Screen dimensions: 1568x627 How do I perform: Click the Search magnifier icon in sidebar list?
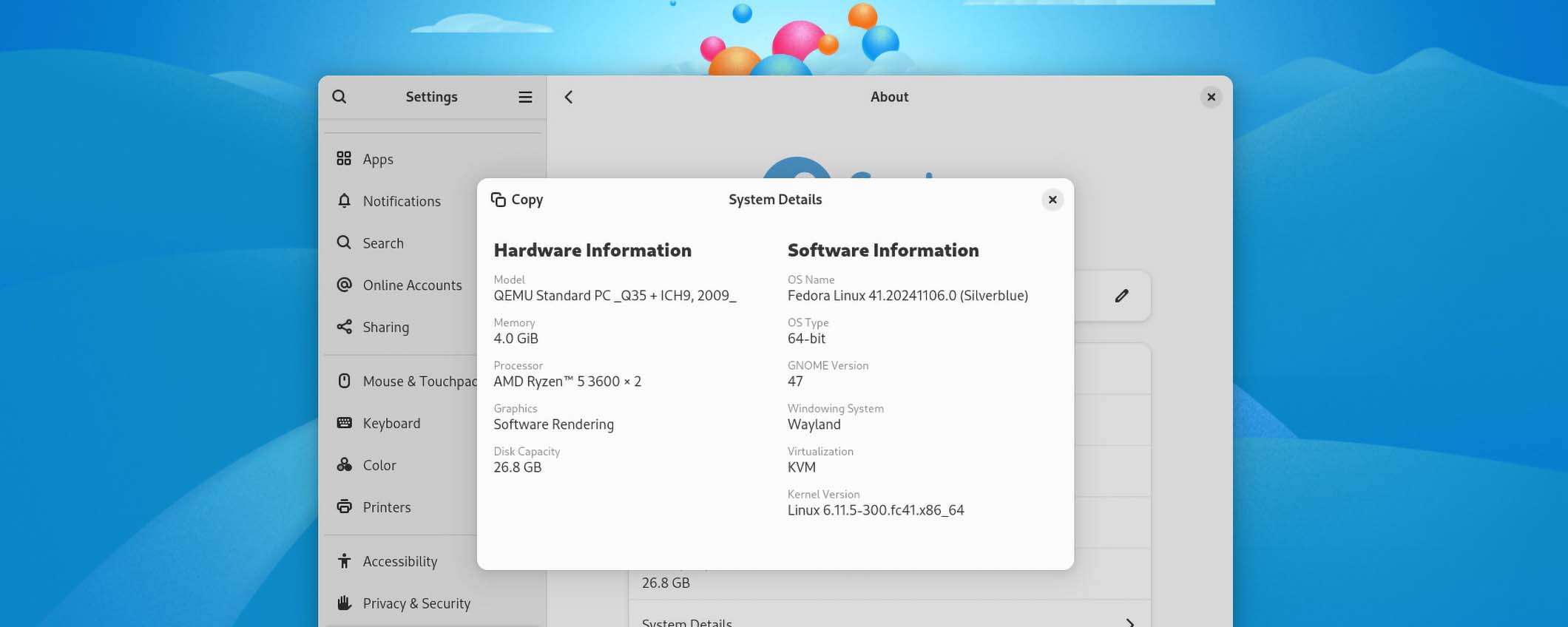click(x=344, y=243)
